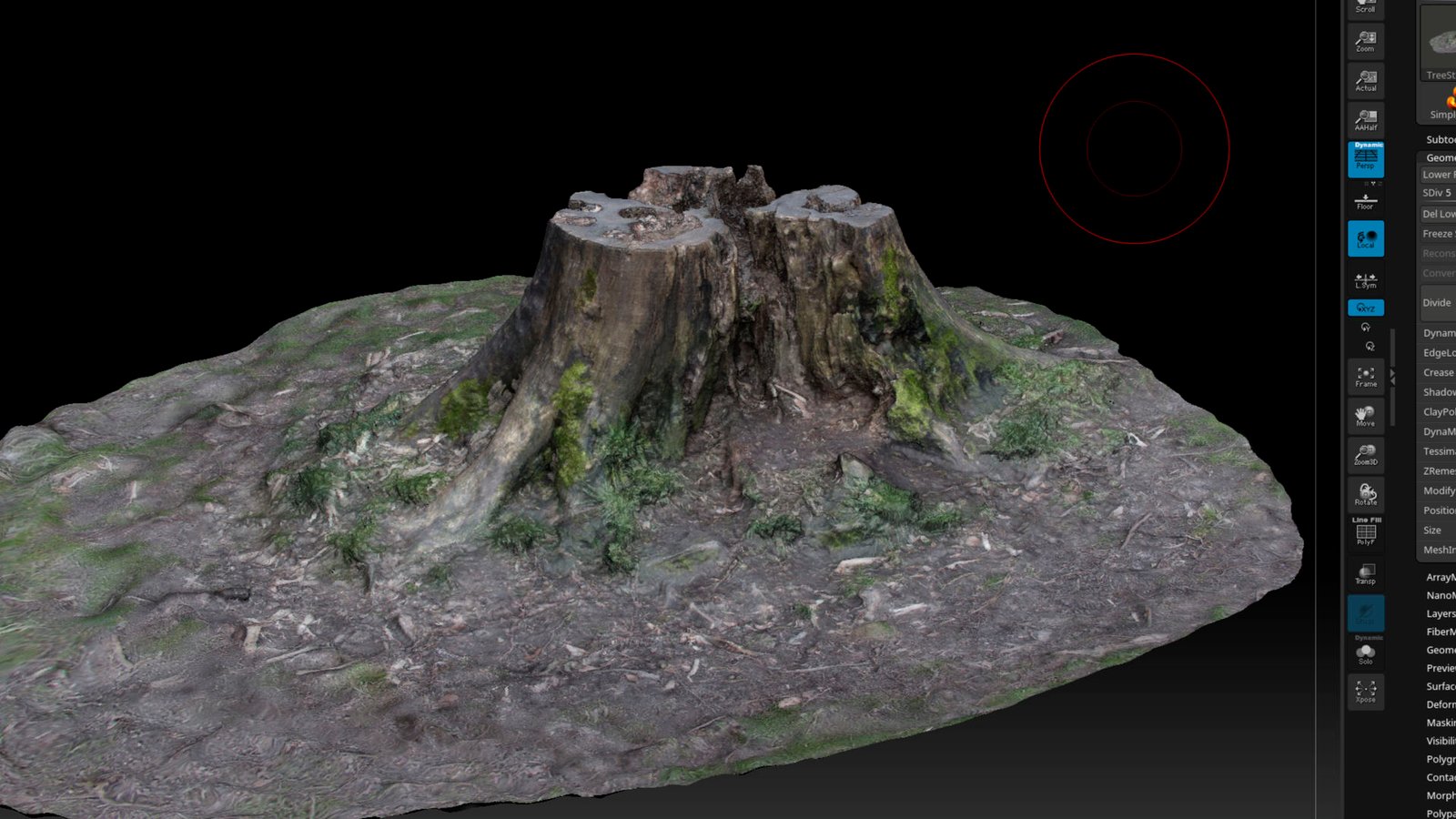Click the Zoom document icon
The height and width of the screenshot is (819, 1456).
pos(1365,40)
